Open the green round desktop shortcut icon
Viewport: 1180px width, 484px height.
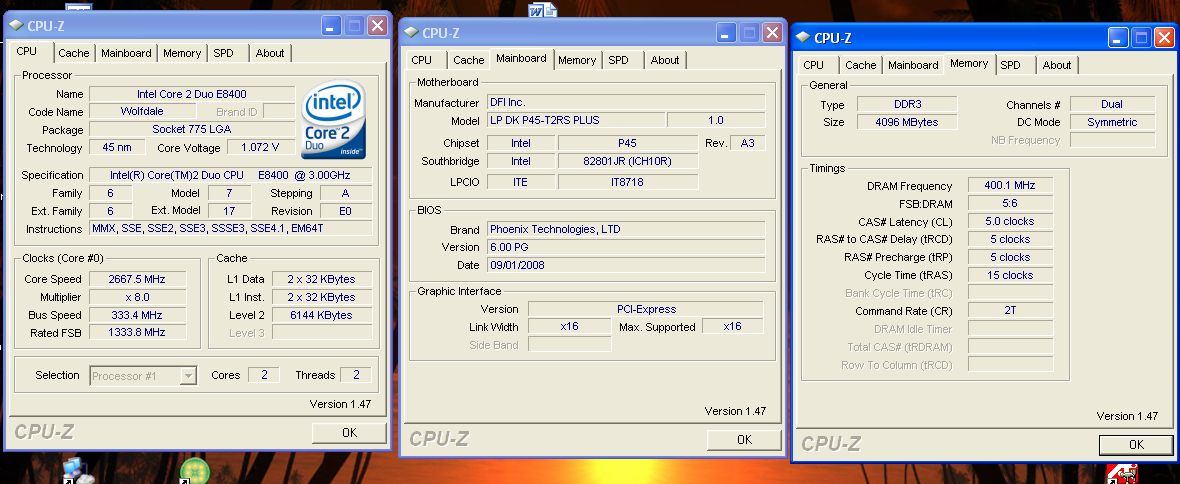(x=194, y=471)
